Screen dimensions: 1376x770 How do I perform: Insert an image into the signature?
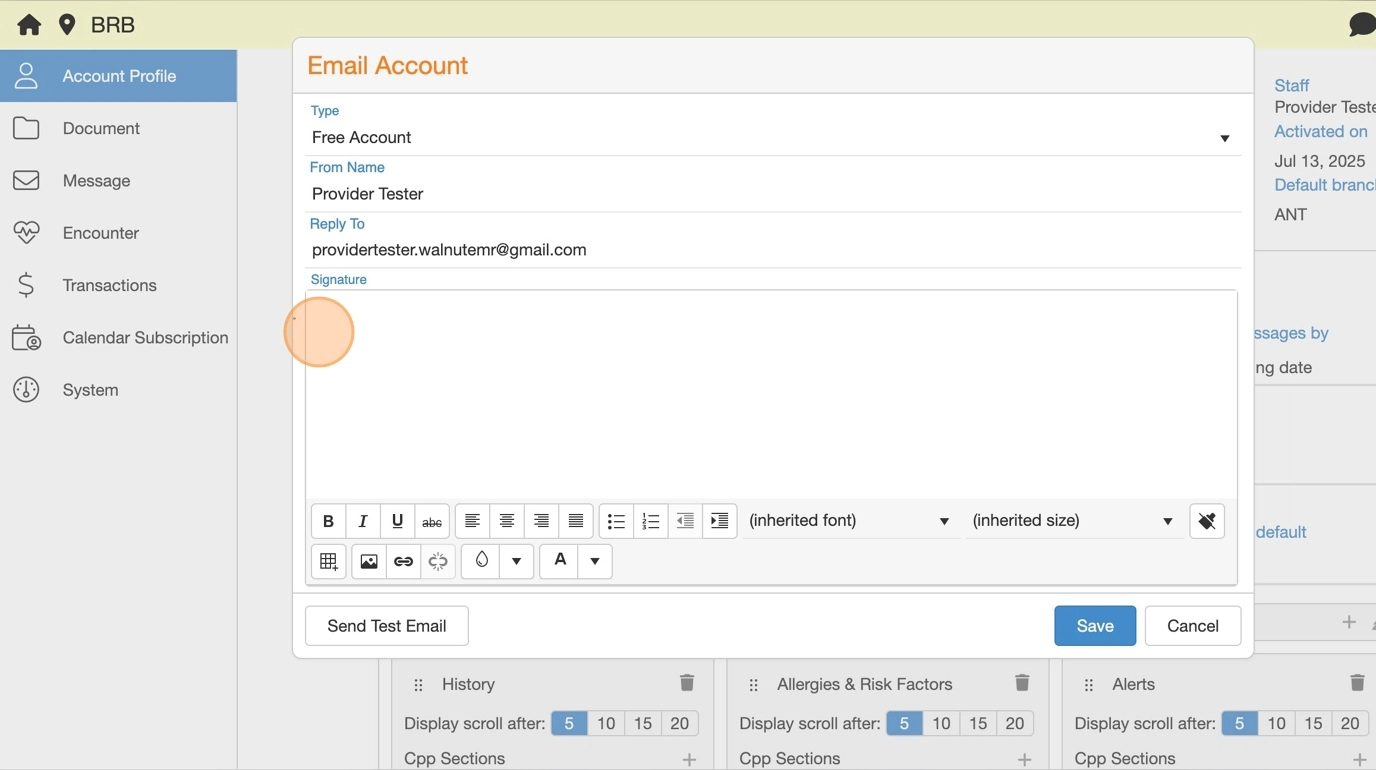[369, 562]
